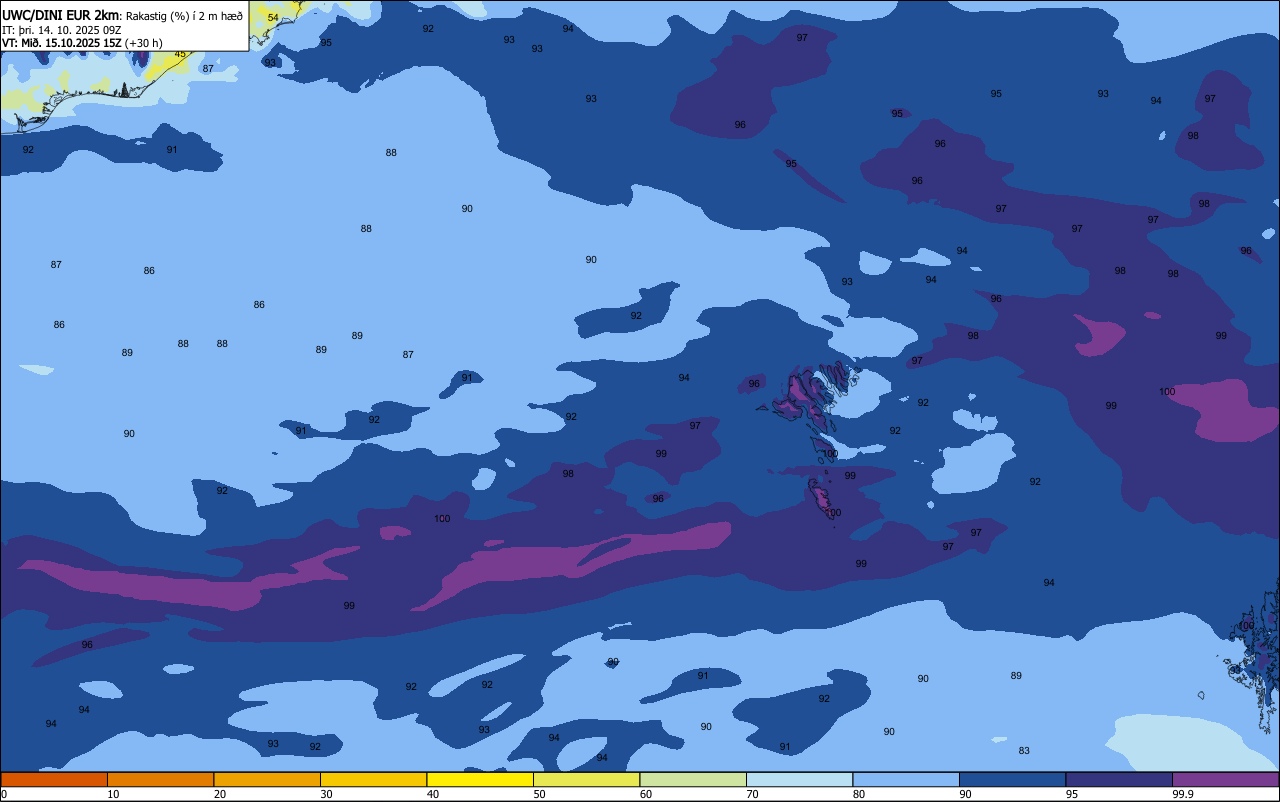Click the "54" humidity value on the map
This screenshot has height=802, width=1280.
(x=273, y=18)
